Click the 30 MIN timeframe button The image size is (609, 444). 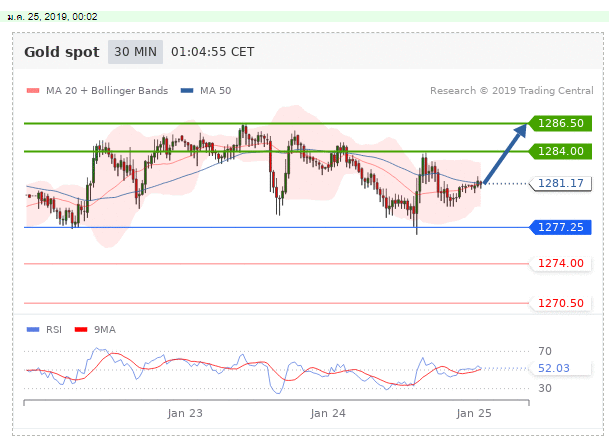135,52
